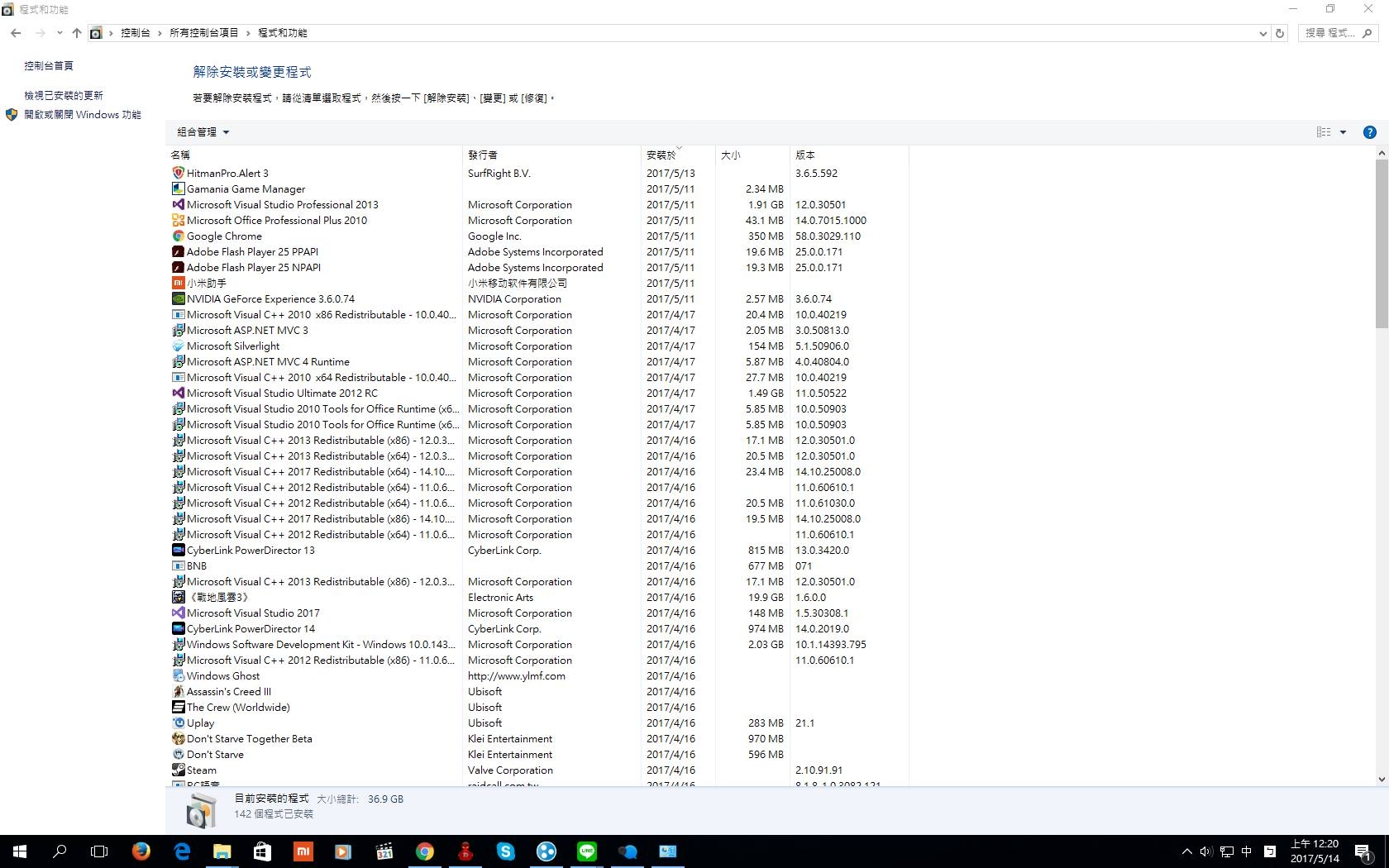Click the vertical scrollbar thumb

(x=1382, y=244)
